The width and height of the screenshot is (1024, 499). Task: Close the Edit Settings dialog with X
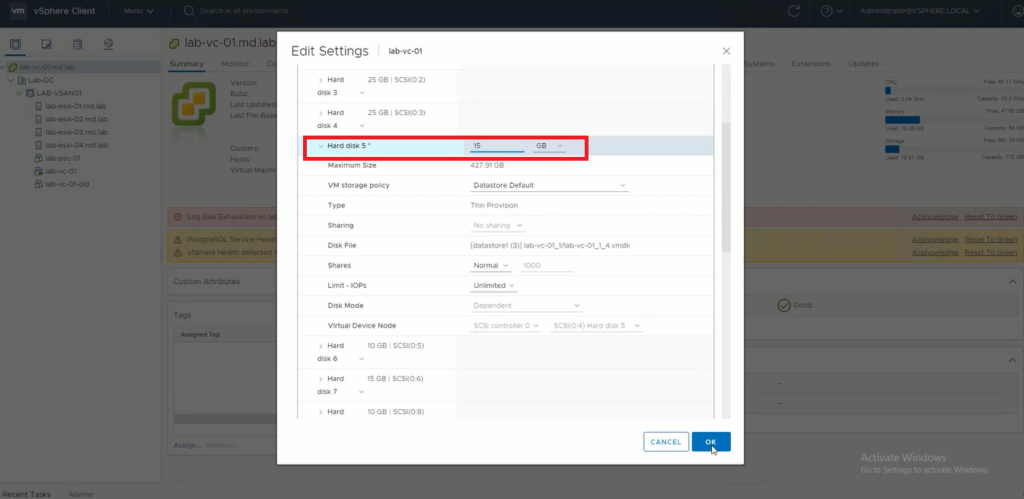[726, 51]
